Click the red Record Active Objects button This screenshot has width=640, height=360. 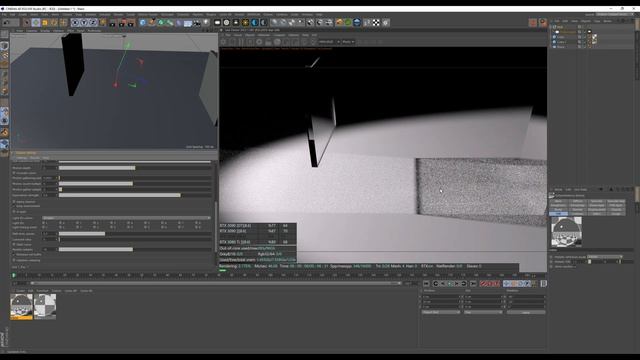(x=483, y=284)
